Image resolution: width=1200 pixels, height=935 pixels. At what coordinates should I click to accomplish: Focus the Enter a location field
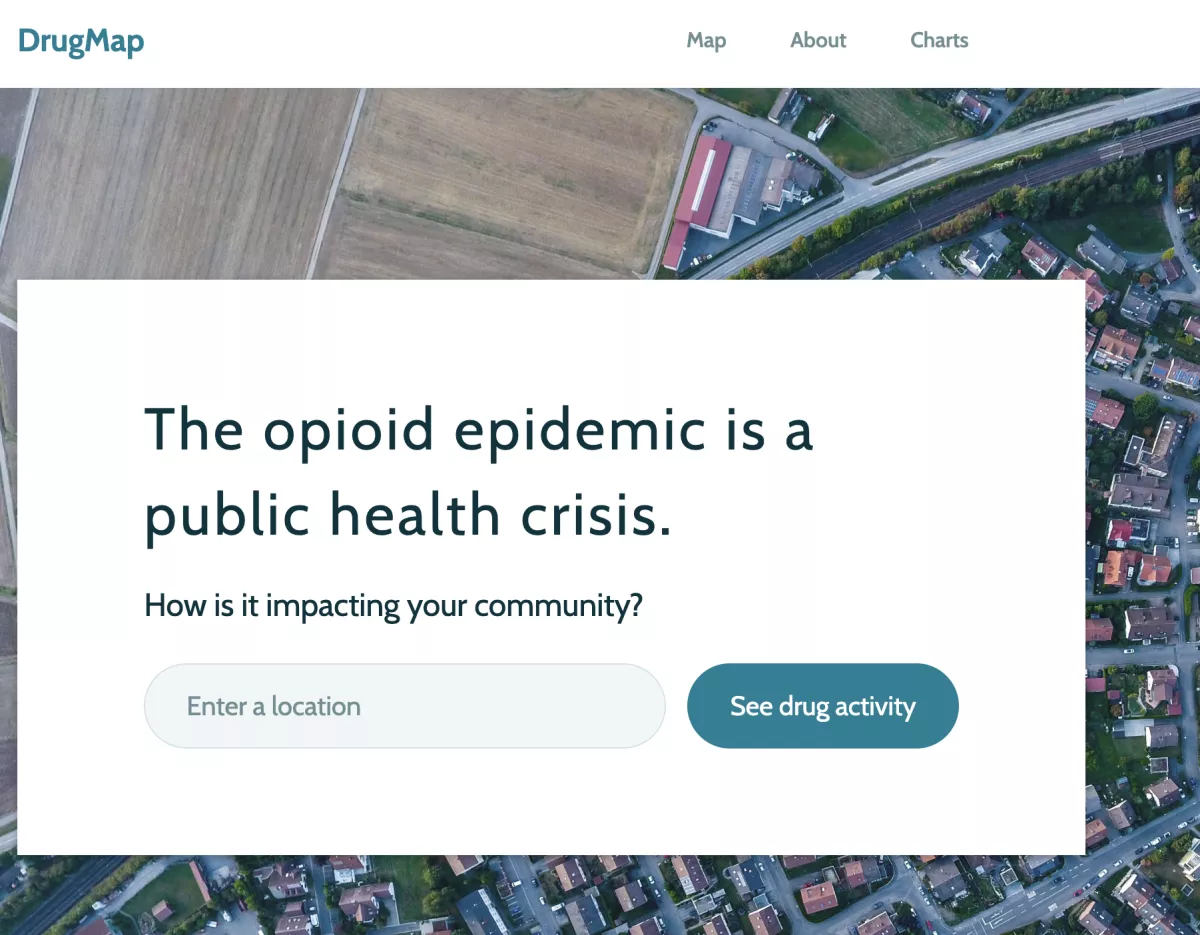[x=405, y=706]
